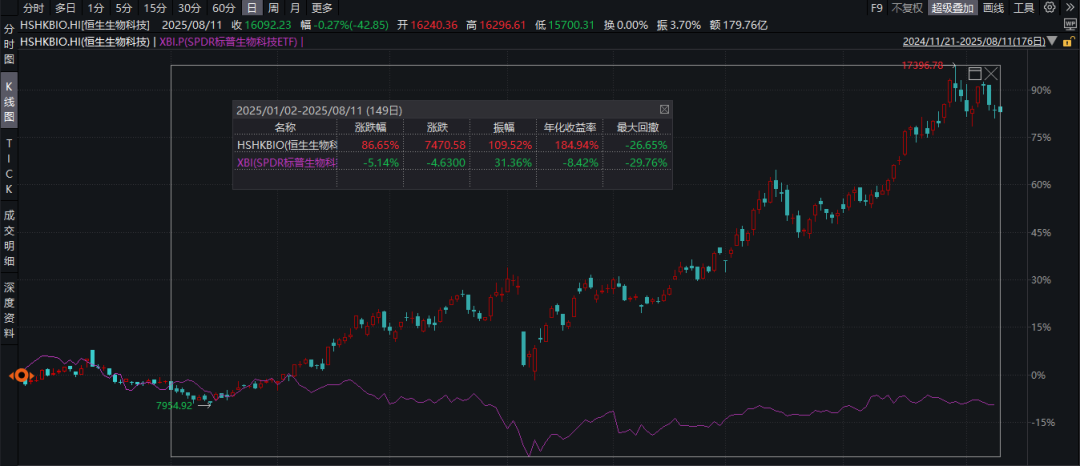Image resolution: width=1080 pixels, height=466 pixels.
Task: Click the -26.65% max drawdown cell
Action: 646,145
